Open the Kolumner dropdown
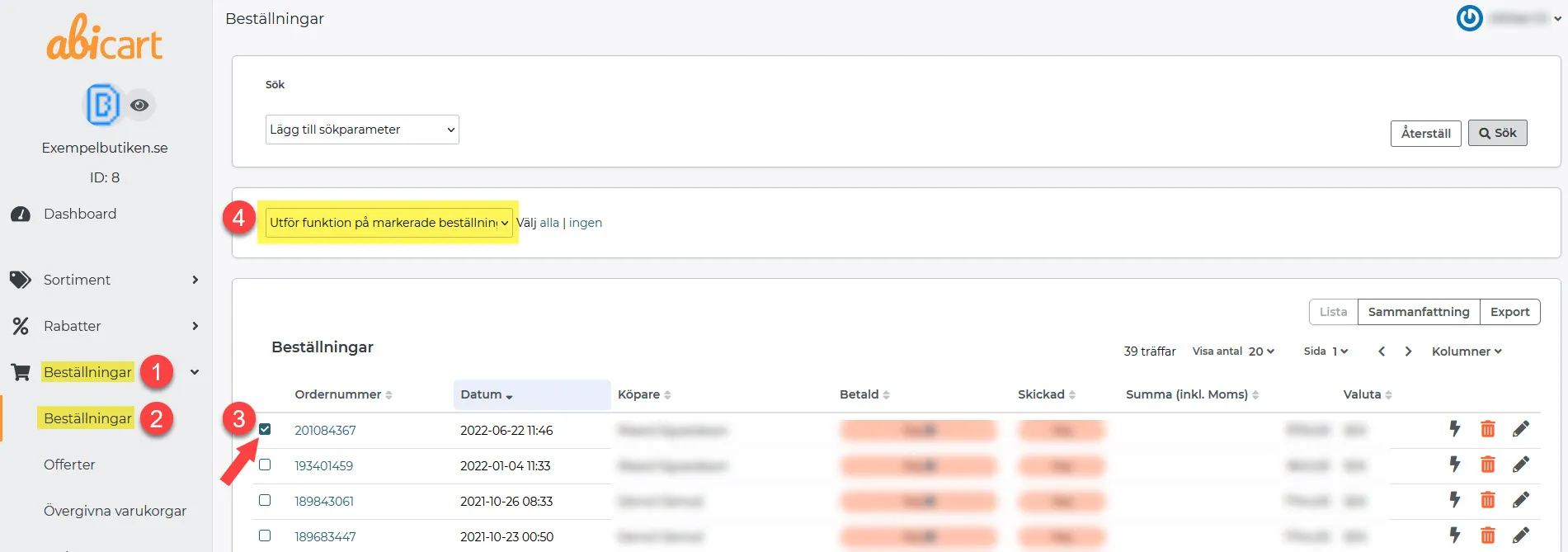Screen dimensions: 1568x552 [1467, 351]
